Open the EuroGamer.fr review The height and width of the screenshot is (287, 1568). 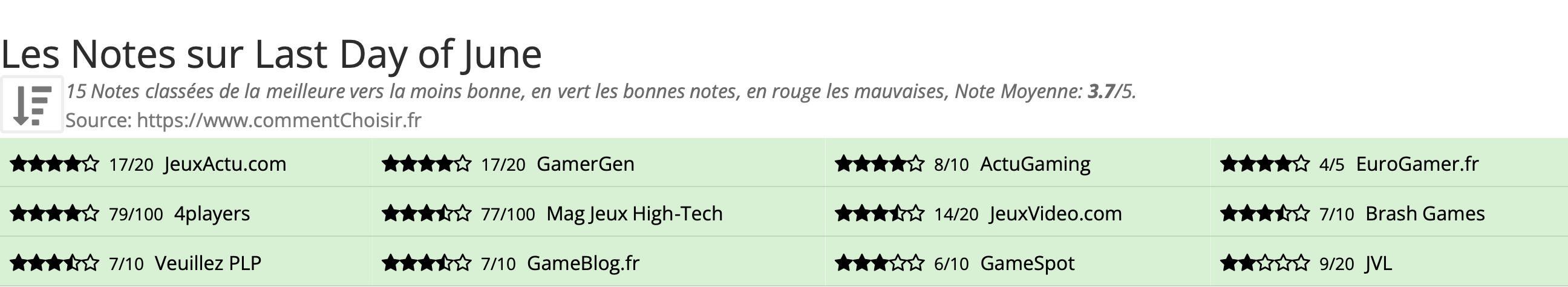click(x=1417, y=164)
